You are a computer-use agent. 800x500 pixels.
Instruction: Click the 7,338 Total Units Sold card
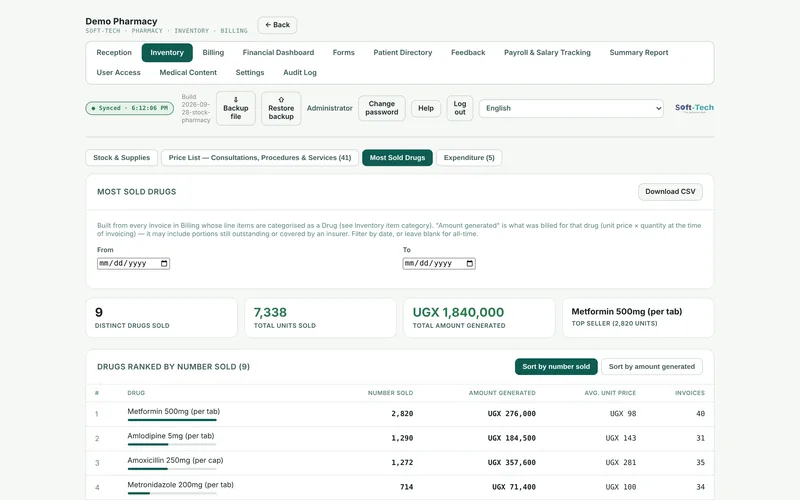coord(320,318)
